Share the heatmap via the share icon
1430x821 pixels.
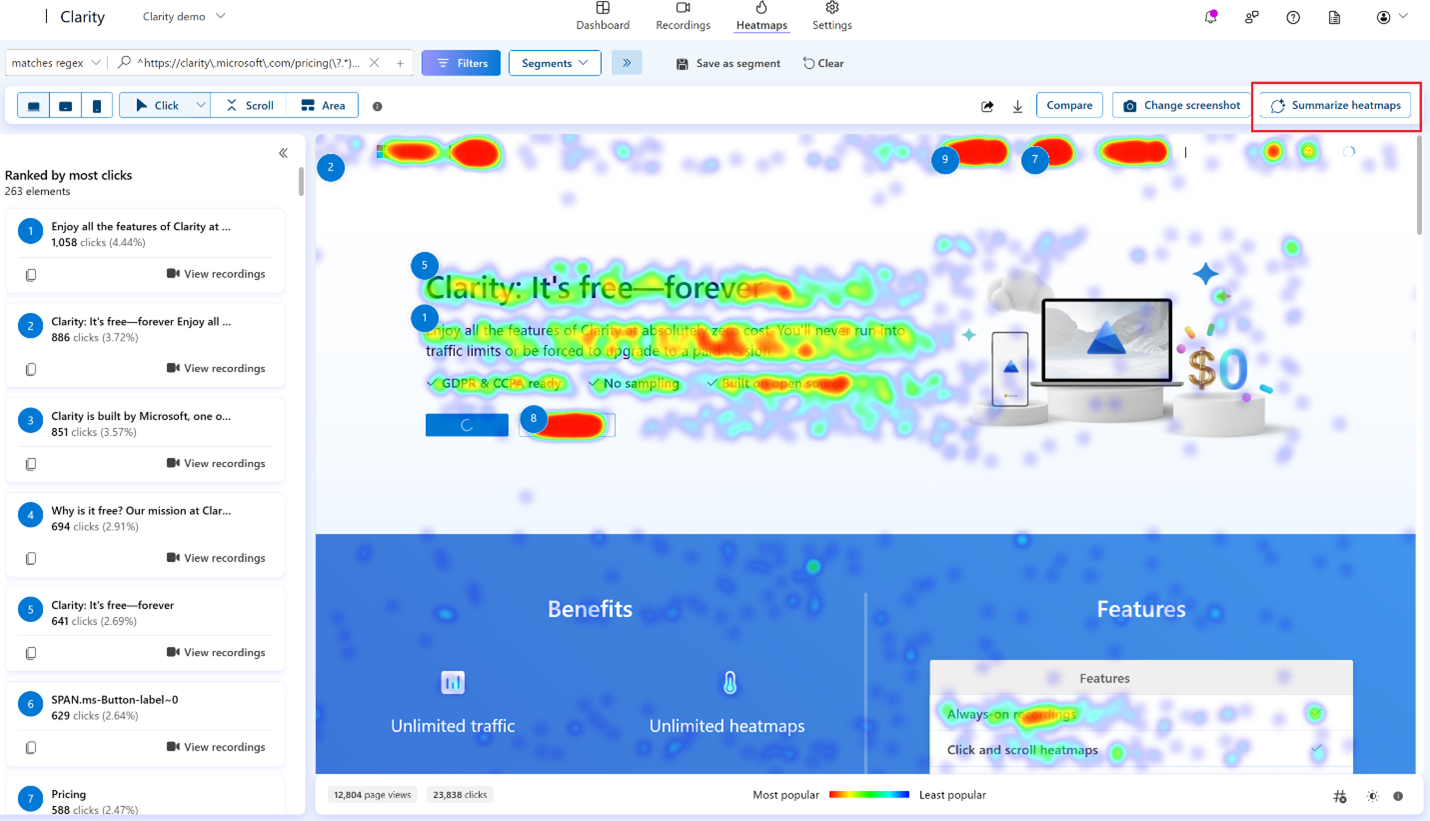tap(987, 104)
